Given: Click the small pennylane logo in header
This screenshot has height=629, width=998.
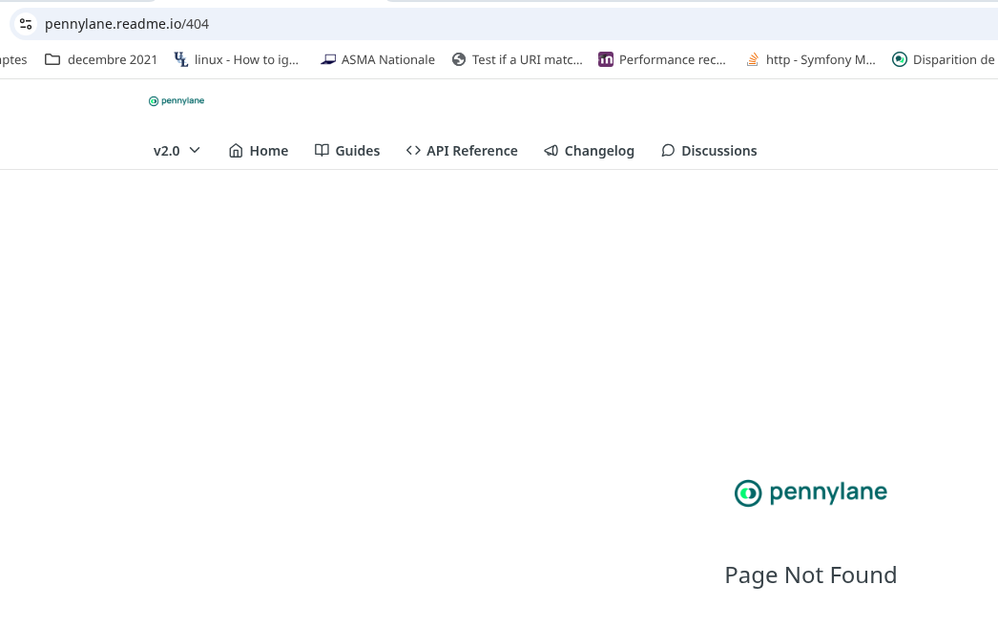Looking at the screenshot, I should click(x=176, y=101).
